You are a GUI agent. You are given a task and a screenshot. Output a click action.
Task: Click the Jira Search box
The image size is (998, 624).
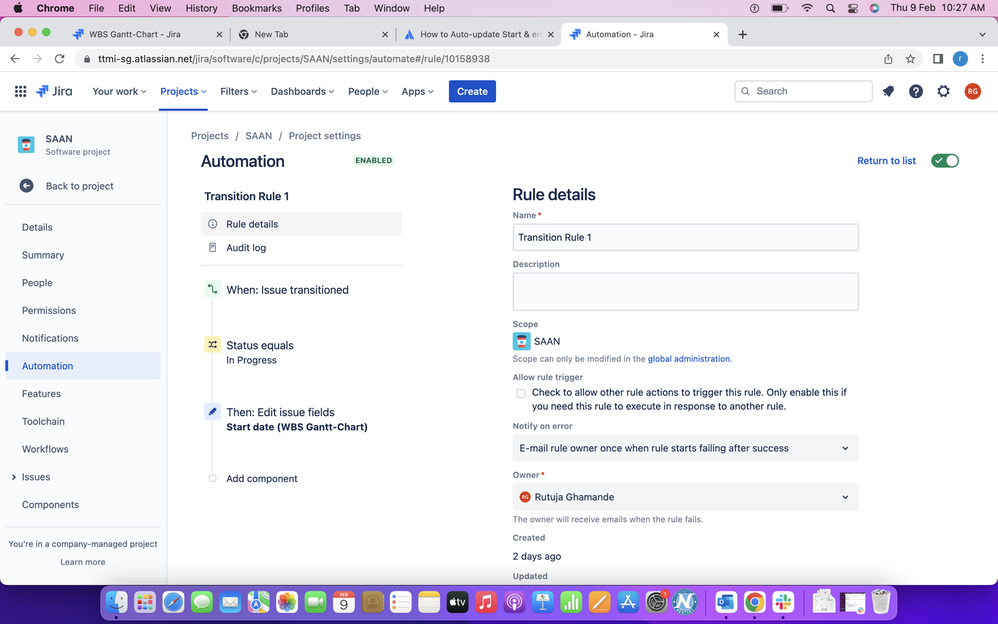pos(803,91)
